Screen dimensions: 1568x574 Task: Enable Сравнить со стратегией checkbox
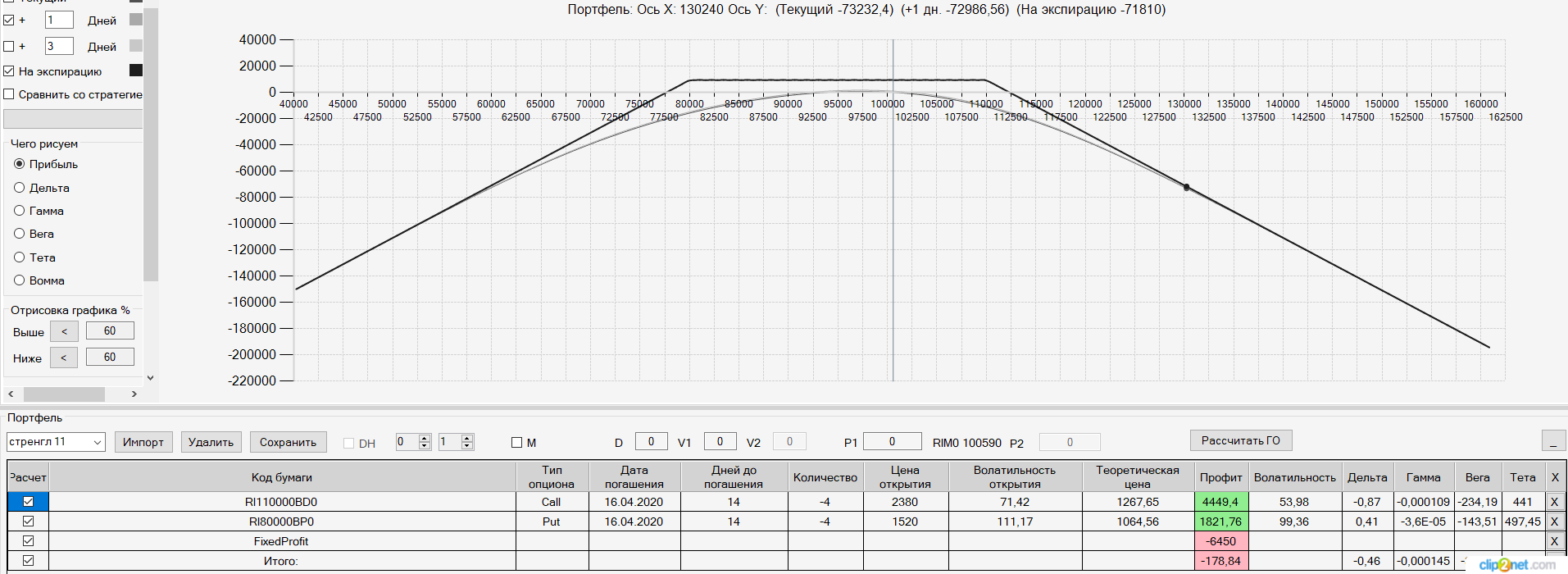pyautogui.click(x=9, y=94)
